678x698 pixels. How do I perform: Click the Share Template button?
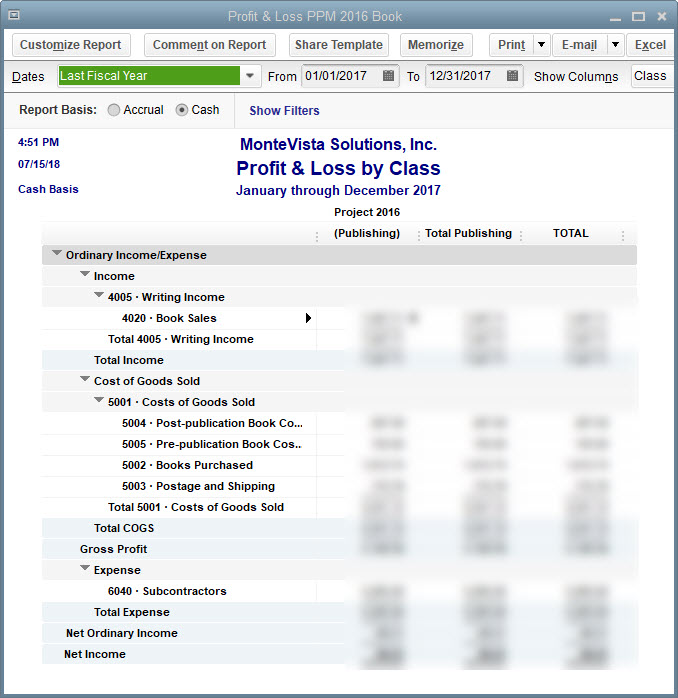[x=339, y=45]
